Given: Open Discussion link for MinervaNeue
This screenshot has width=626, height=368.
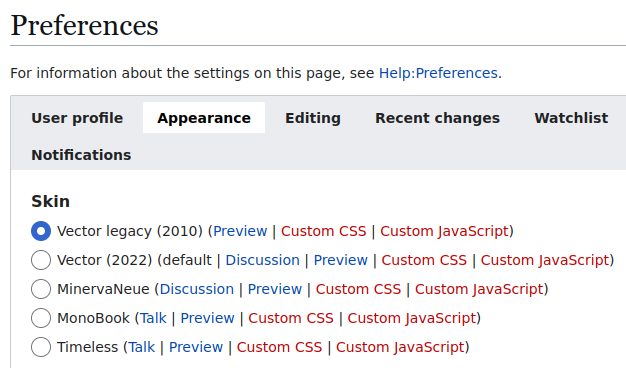Looking at the screenshot, I should pyautogui.click(x=197, y=289).
